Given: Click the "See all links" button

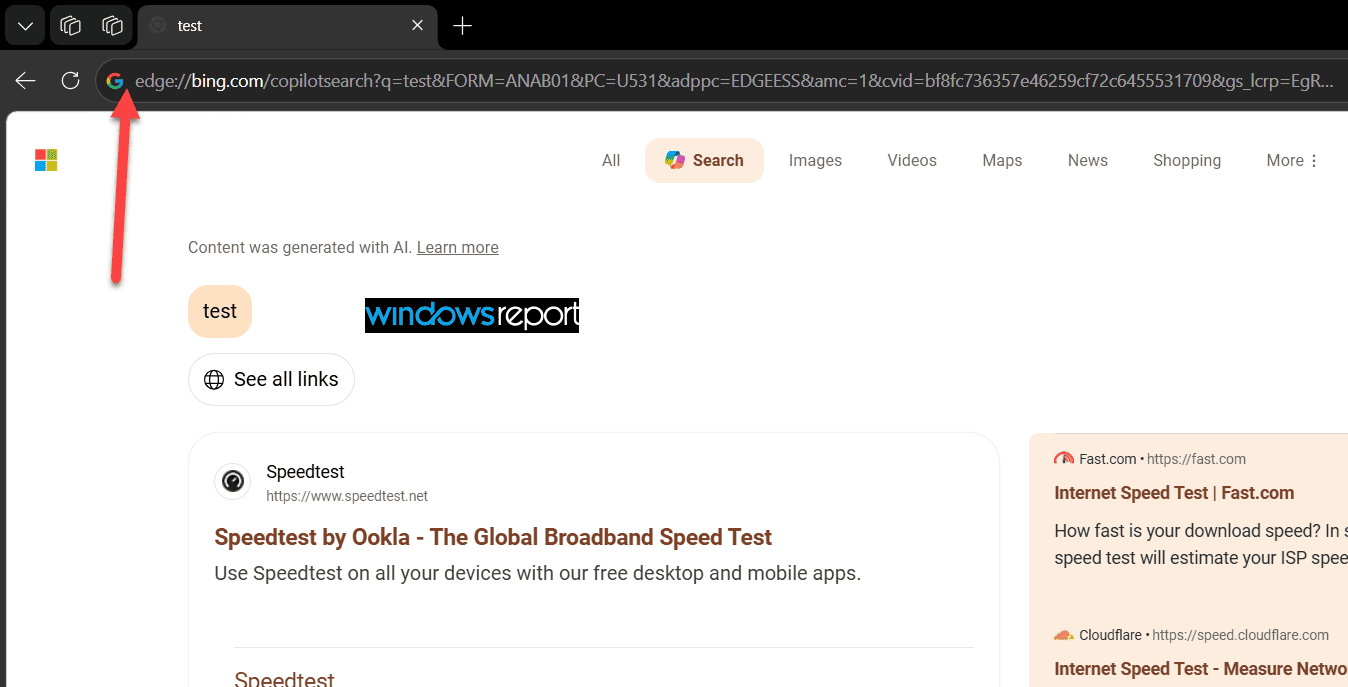Looking at the screenshot, I should (271, 379).
